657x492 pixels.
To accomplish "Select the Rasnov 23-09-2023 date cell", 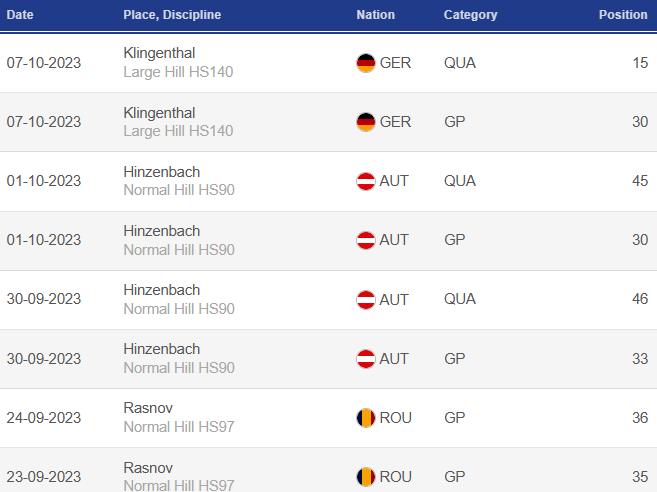I will [44, 476].
